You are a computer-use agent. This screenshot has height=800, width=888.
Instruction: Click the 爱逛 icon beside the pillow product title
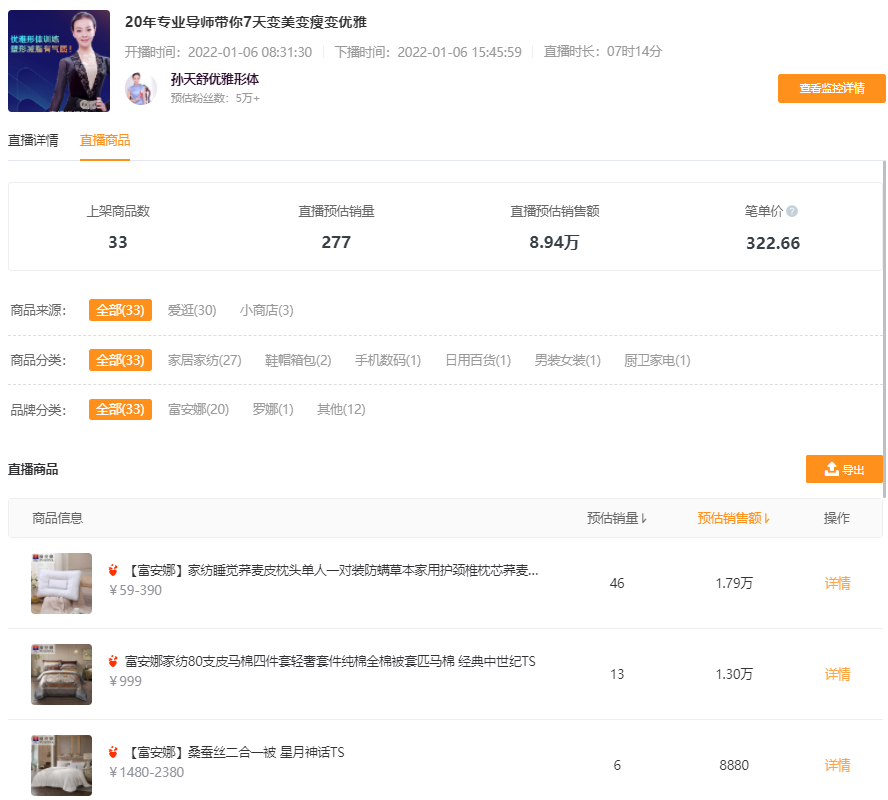tap(113, 570)
